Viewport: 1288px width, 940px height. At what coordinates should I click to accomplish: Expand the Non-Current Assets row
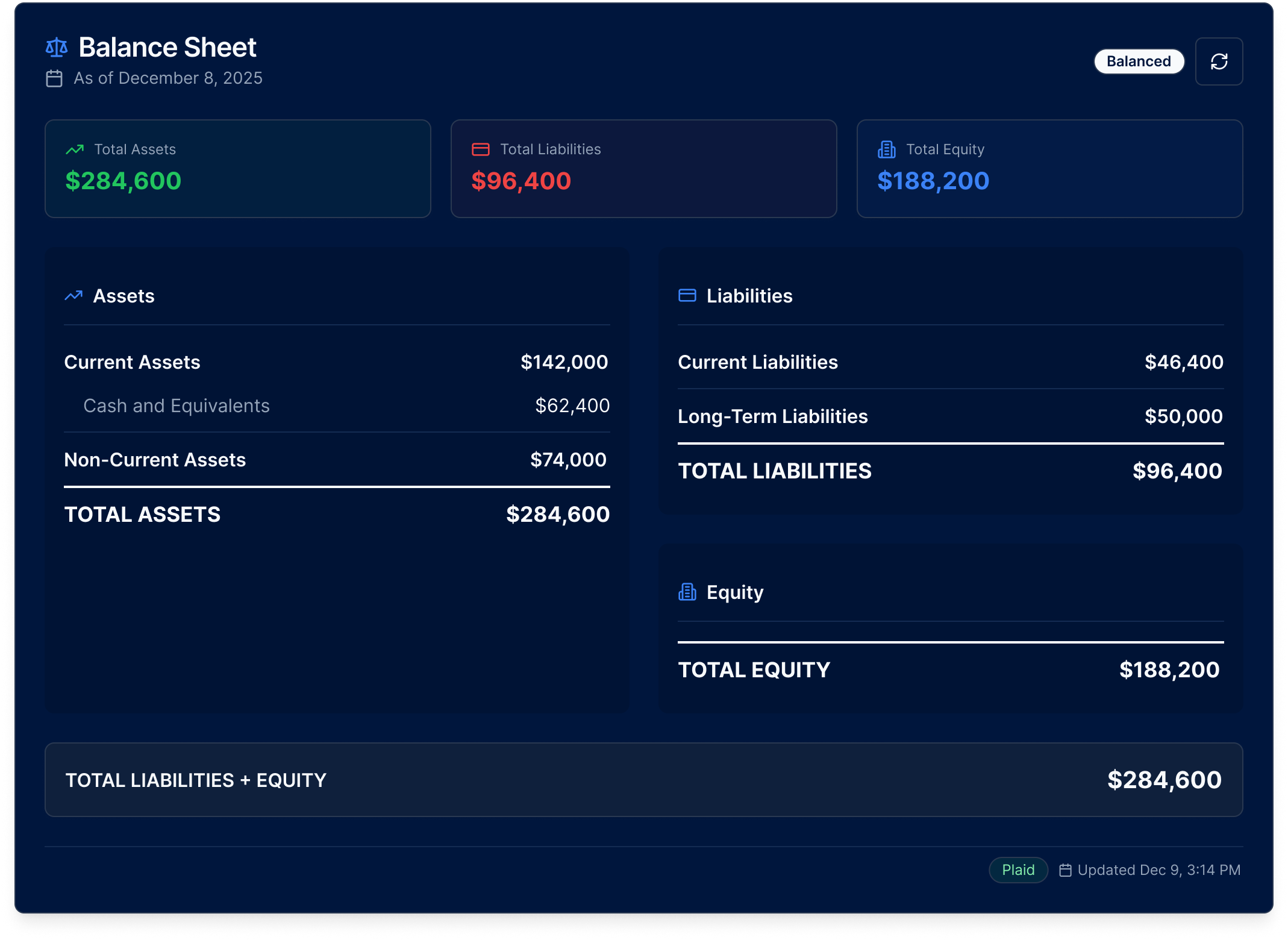click(336, 460)
